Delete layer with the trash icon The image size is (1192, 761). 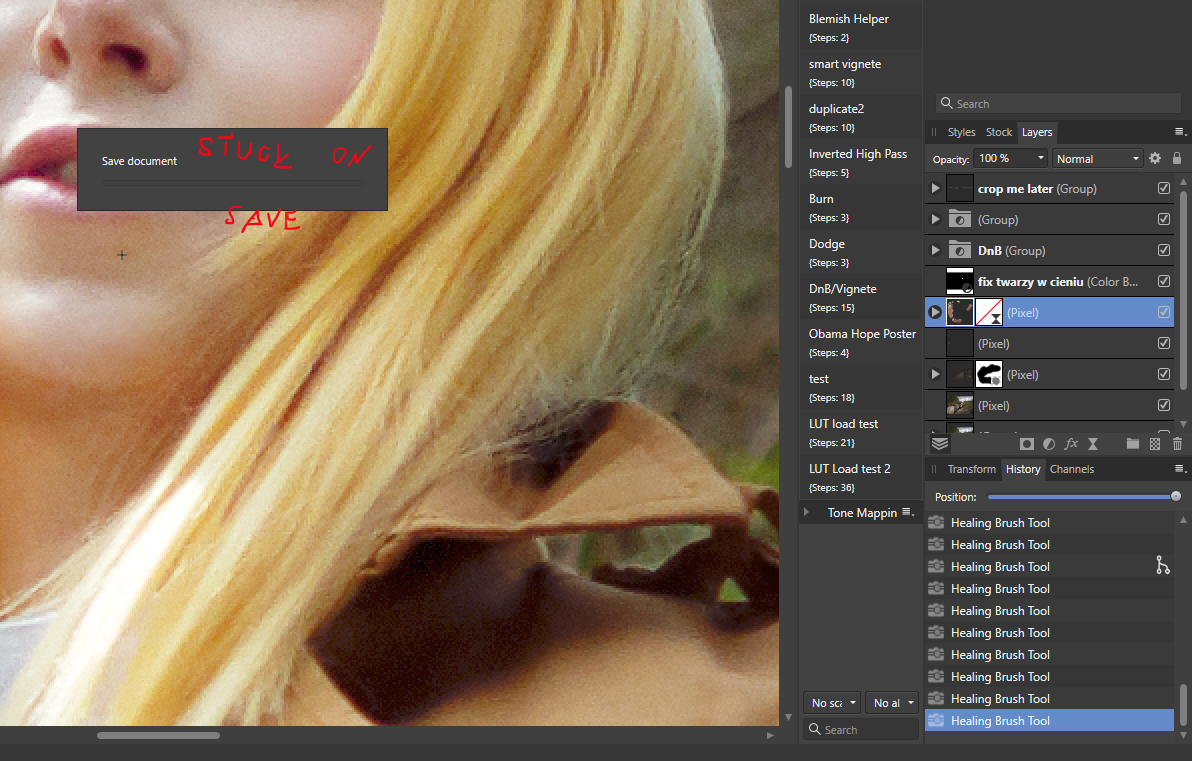[x=1178, y=444]
